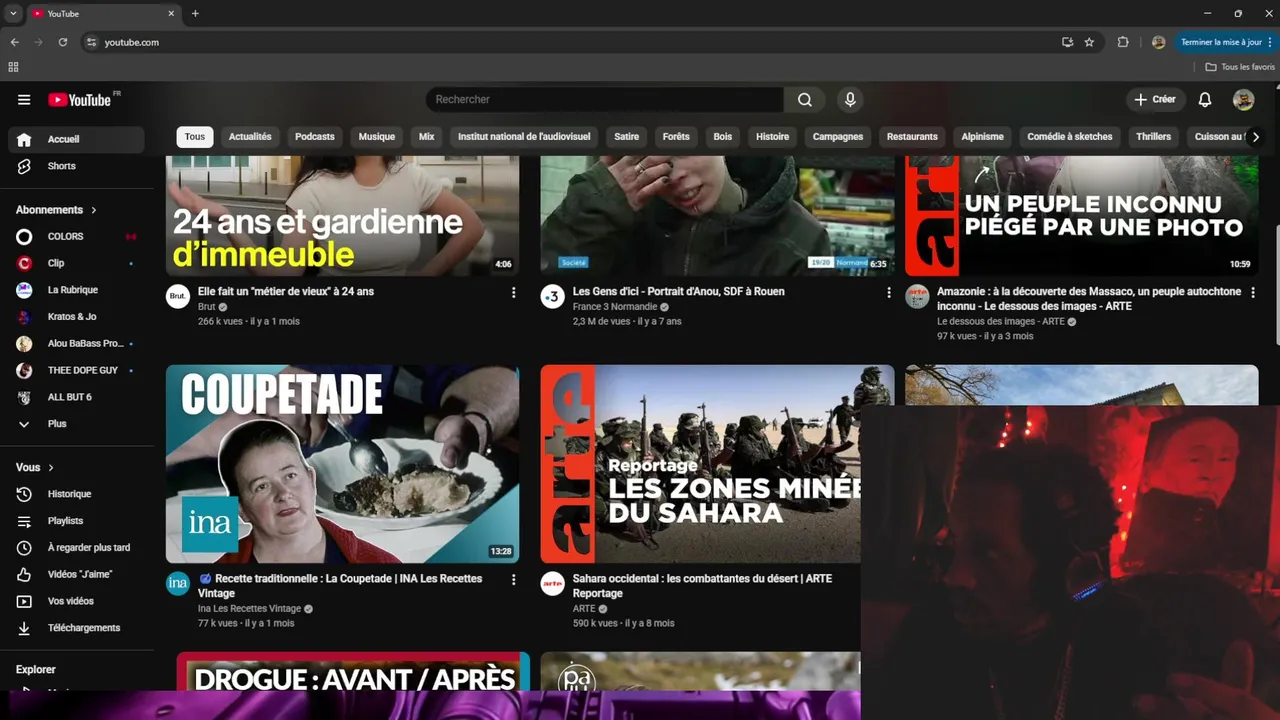Open La Rubrique subscription
Viewport: 1280px width, 720px height.
click(76, 290)
